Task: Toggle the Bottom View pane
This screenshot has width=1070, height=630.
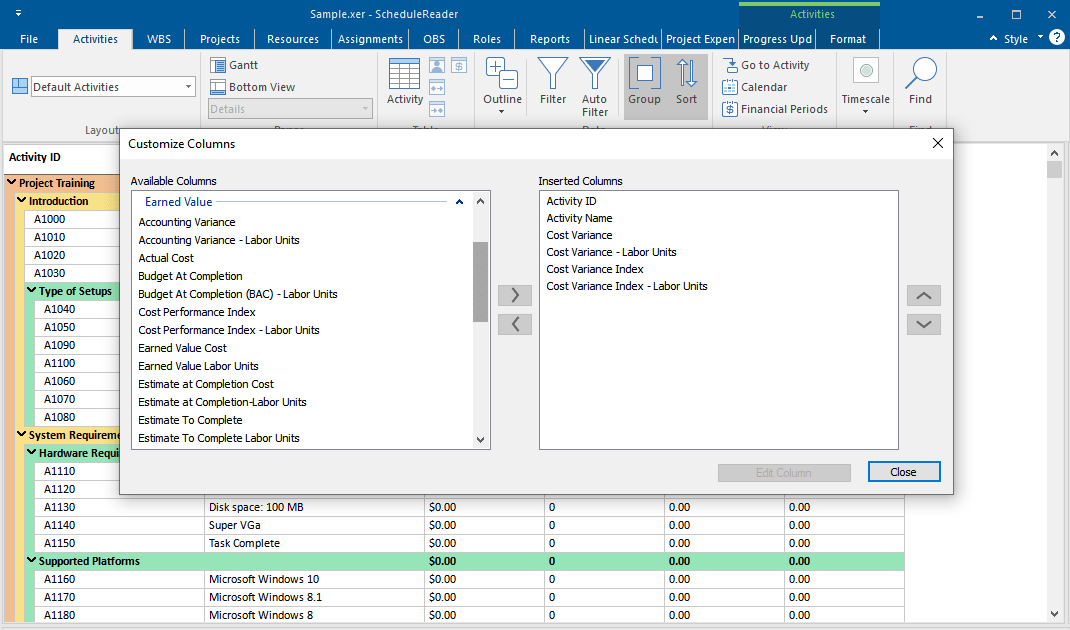Action: coord(252,87)
